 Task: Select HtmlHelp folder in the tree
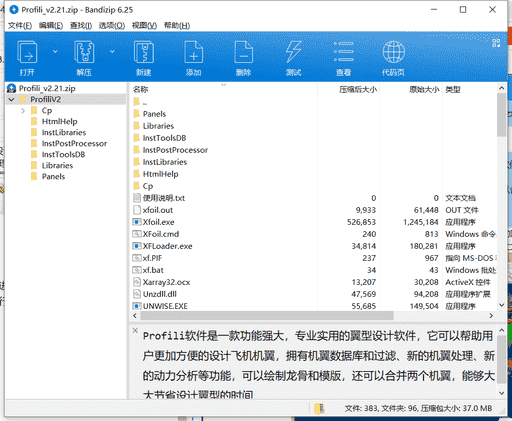coord(59,121)
